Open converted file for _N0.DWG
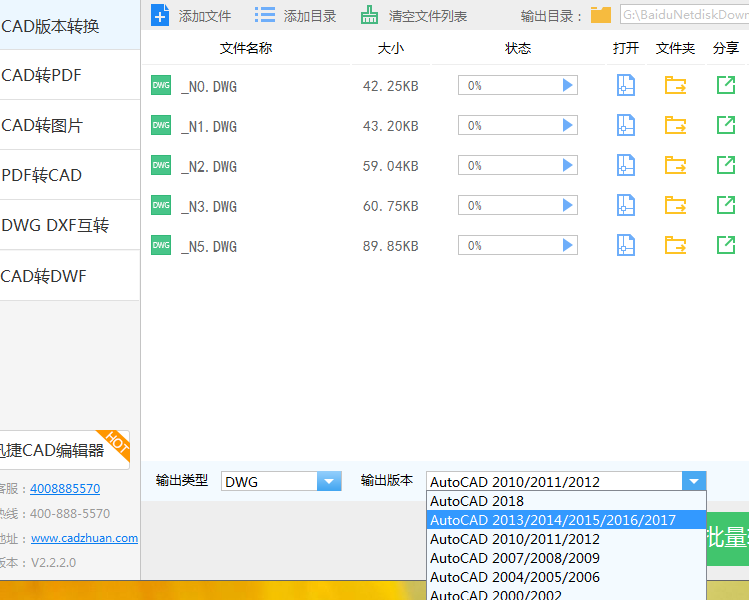Screen dimensions: 749x600 tap(625, 86)
